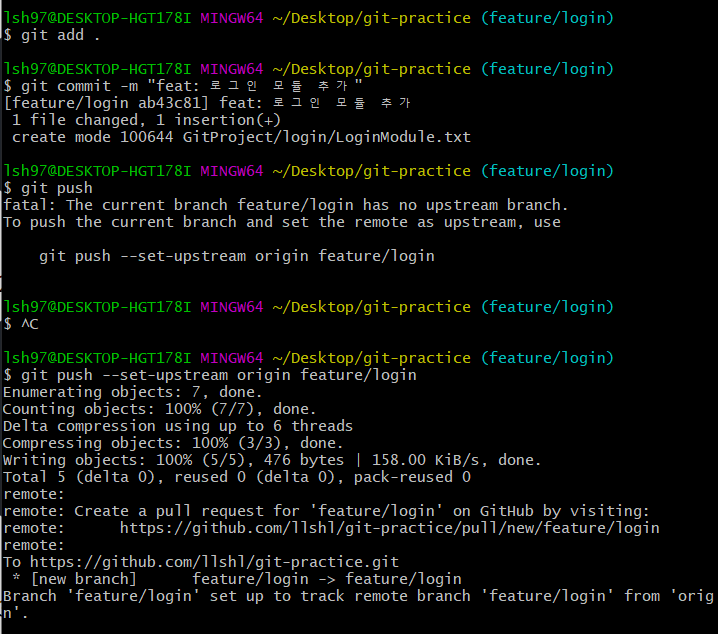Click the 'To push the current branch' hint line
Screen dimensions: 718x634
click(282, 222)
